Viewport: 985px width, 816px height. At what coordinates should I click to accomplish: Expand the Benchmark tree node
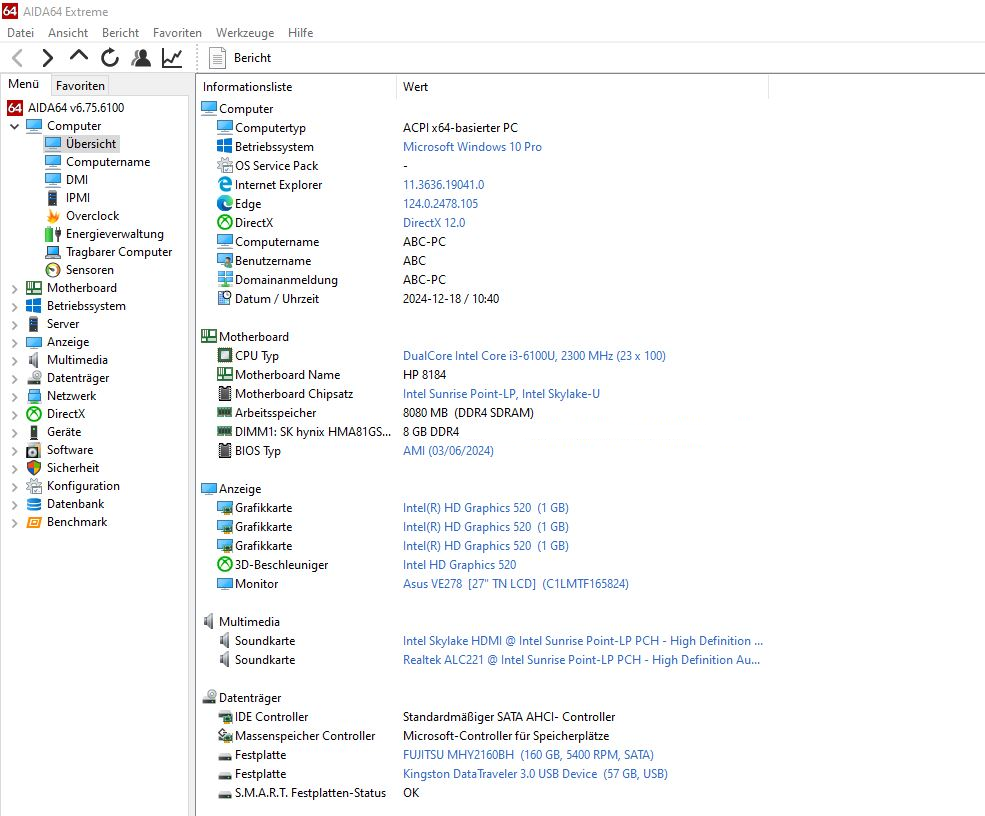pyautogui.click(x=14, y=522)
